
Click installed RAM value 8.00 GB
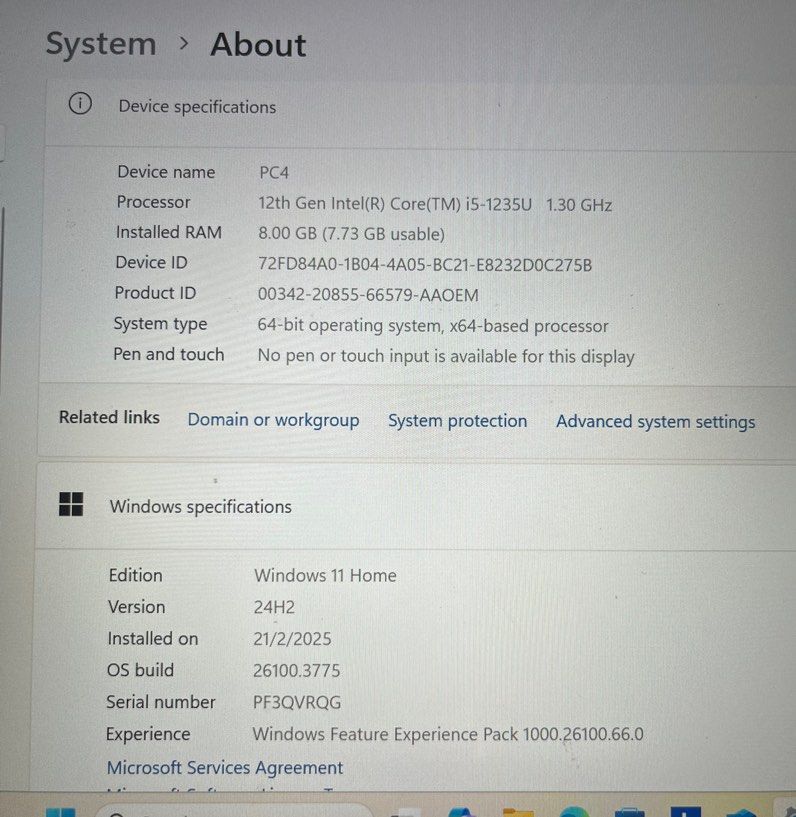(x=351, y=233)
